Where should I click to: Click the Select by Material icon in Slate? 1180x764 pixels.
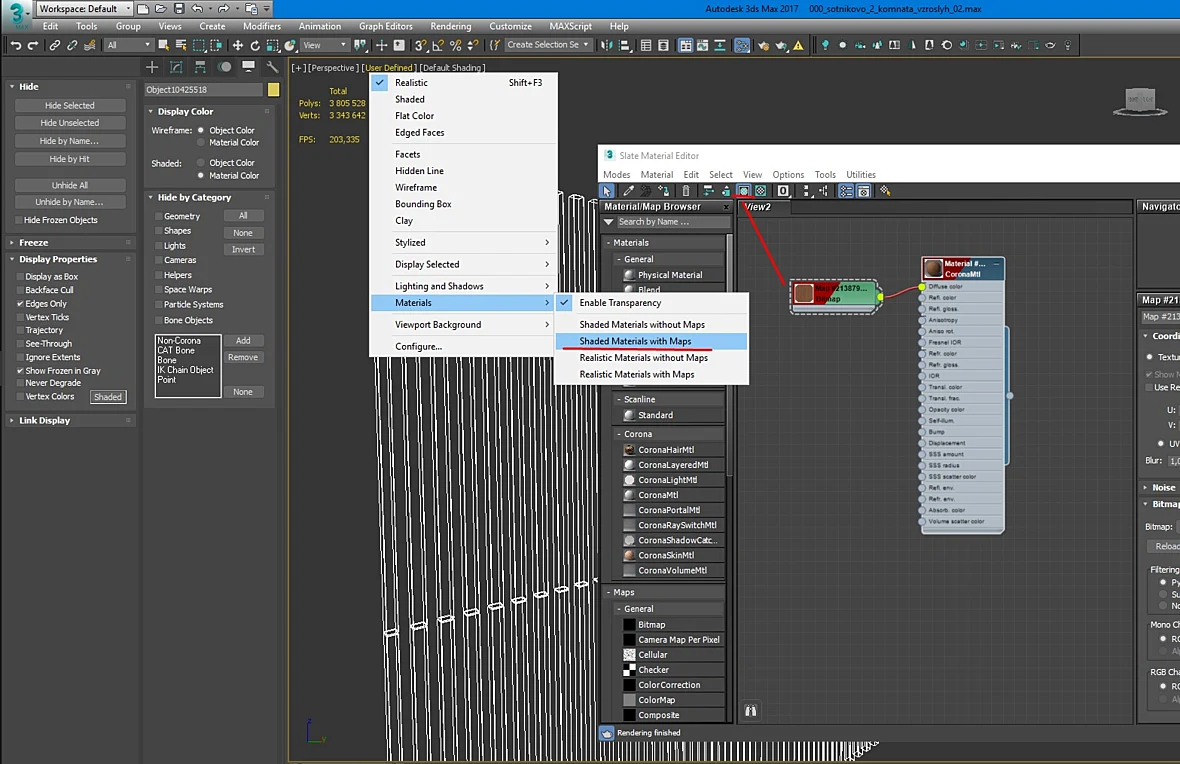pos(885,191)
